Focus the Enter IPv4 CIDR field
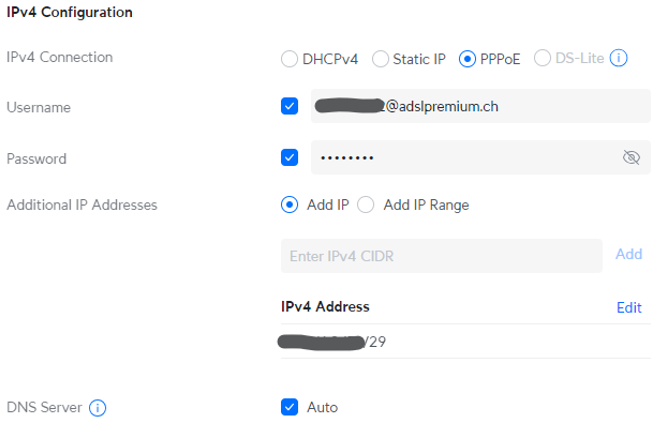The image size is (667, 442). [x=442, y=256]
